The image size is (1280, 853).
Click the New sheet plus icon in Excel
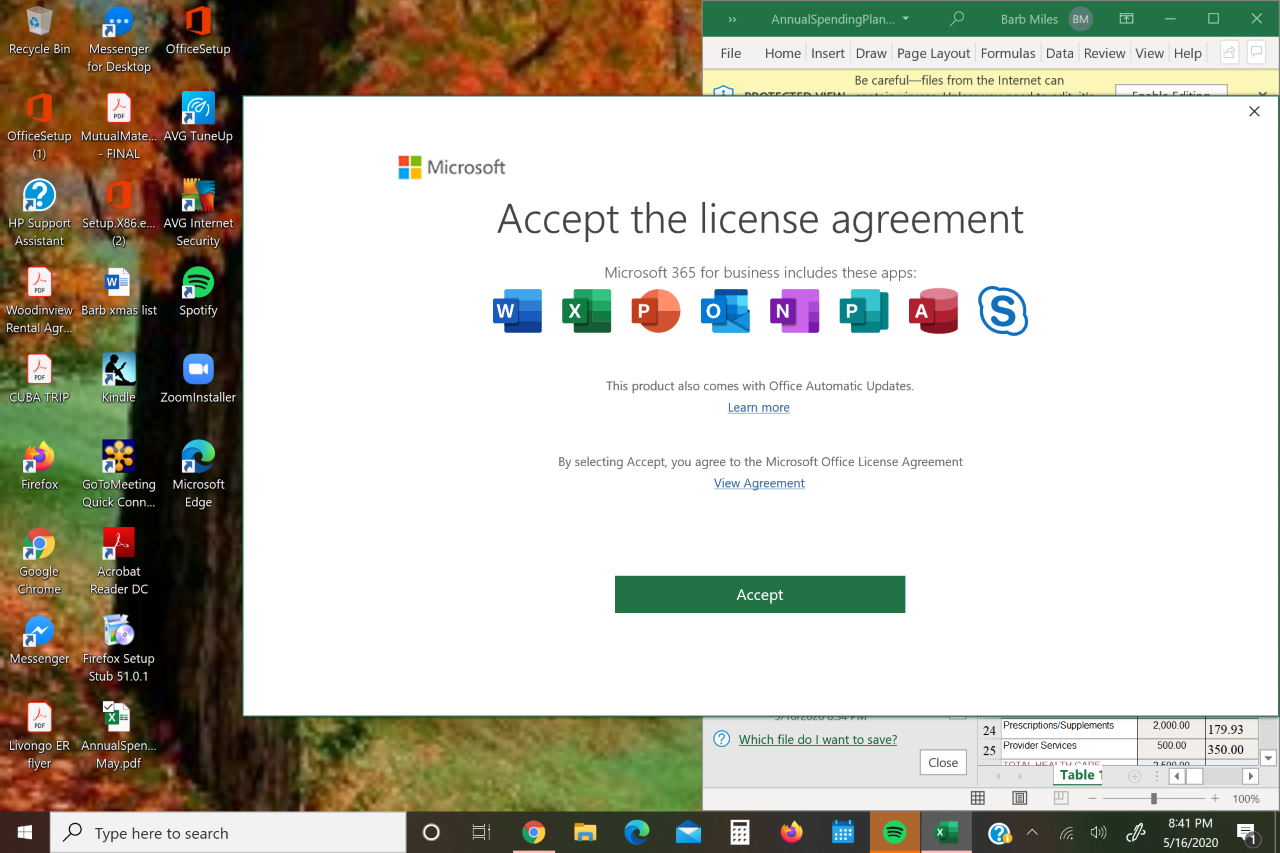(x=1134, y=776)
